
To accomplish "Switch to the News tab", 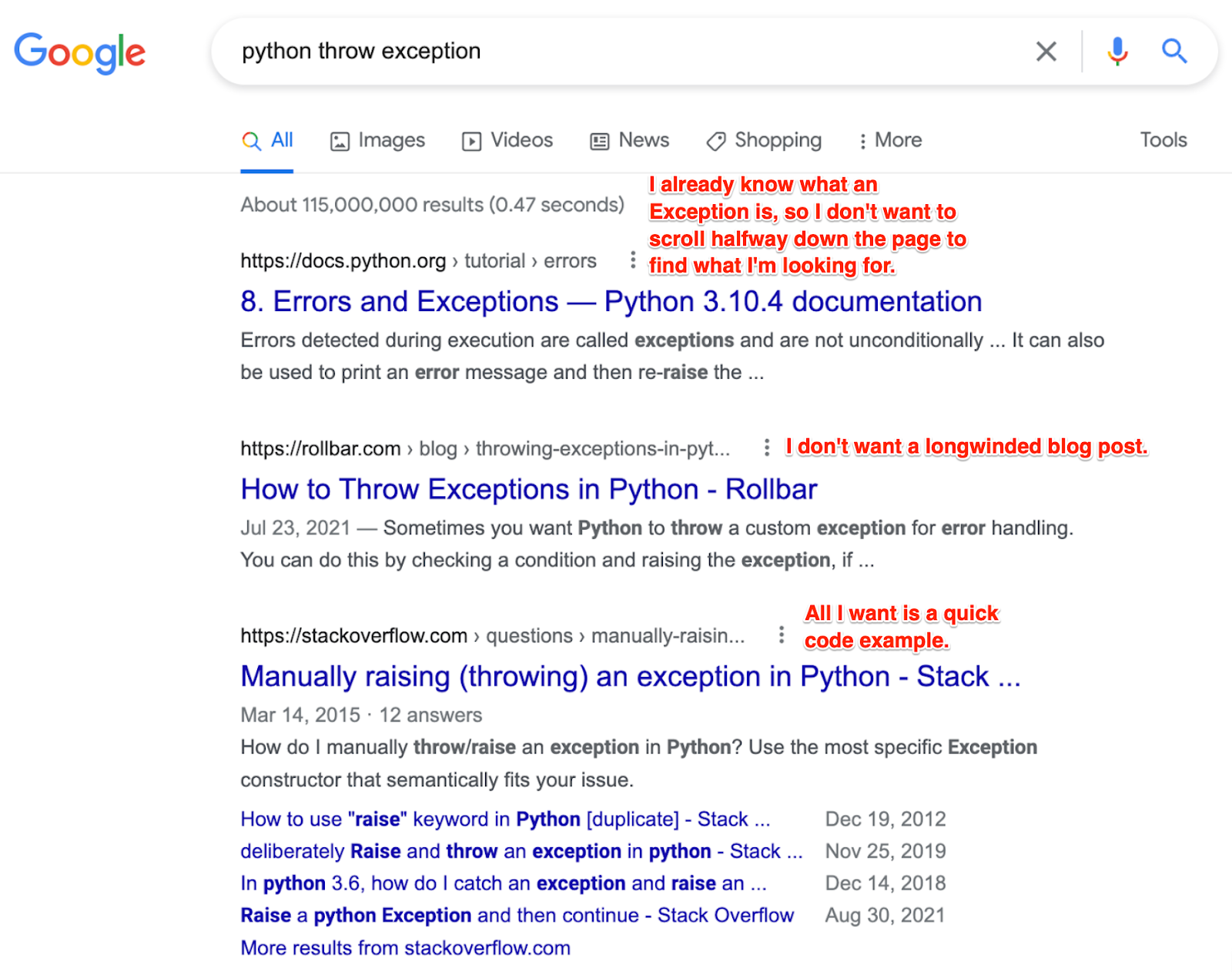I will 630,140.
